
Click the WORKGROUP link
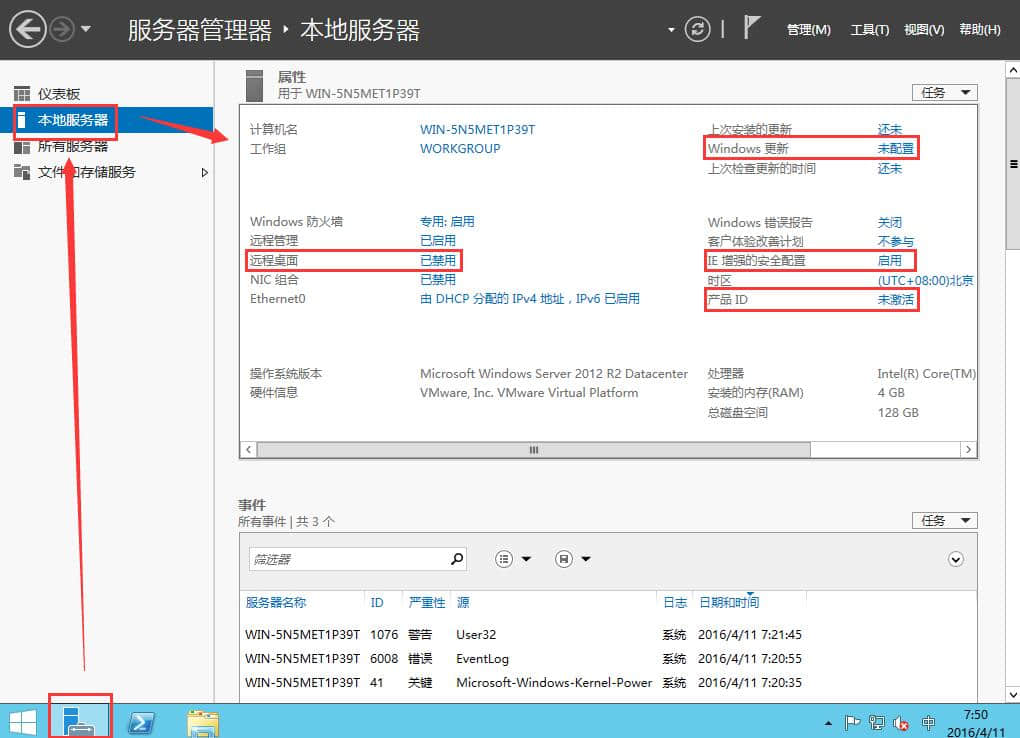tap(460, 148)
